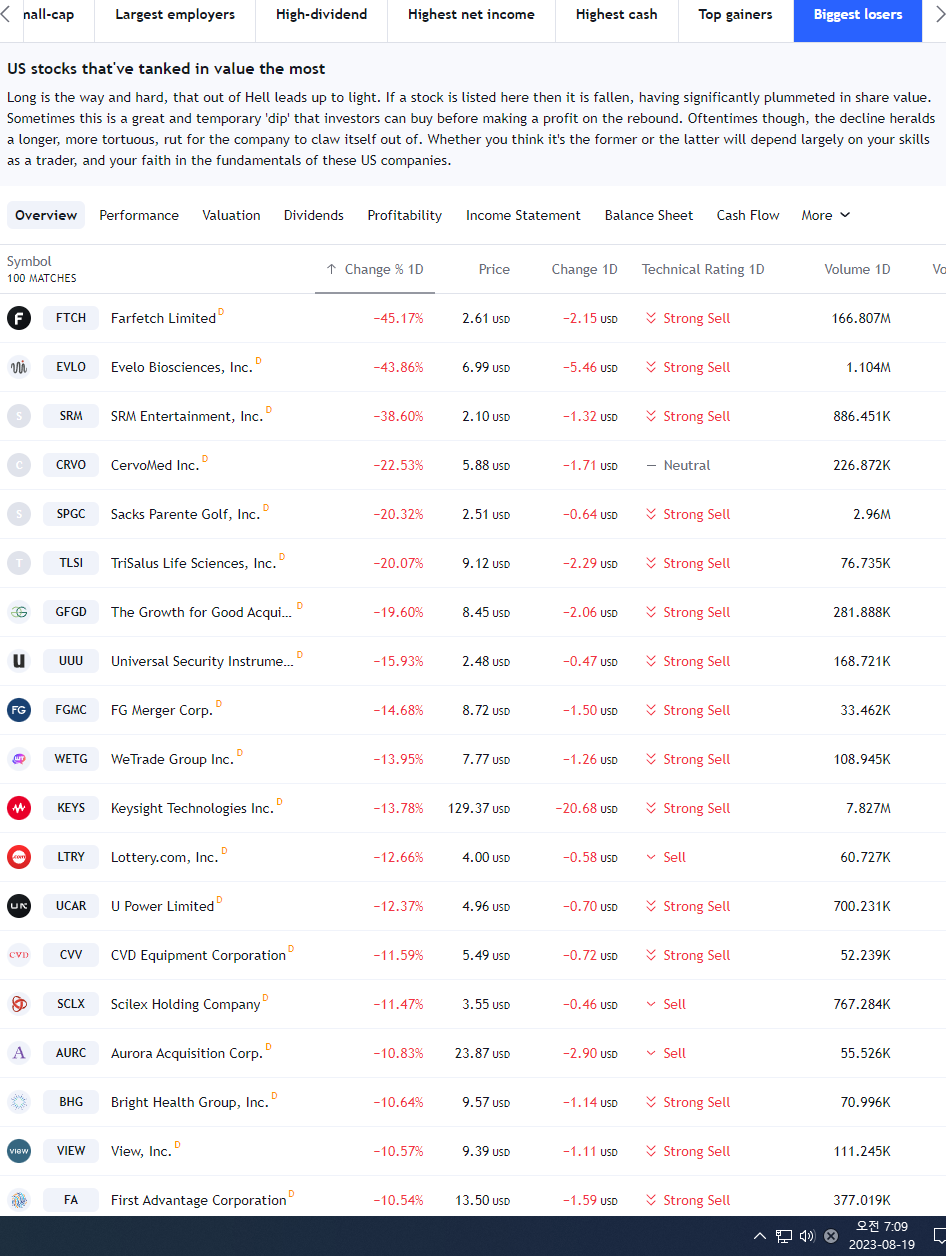The width and height of the screenshot is (946, 1256).
Task: Open the Keysight Technologies Inc. link
Action: (192, 808)
